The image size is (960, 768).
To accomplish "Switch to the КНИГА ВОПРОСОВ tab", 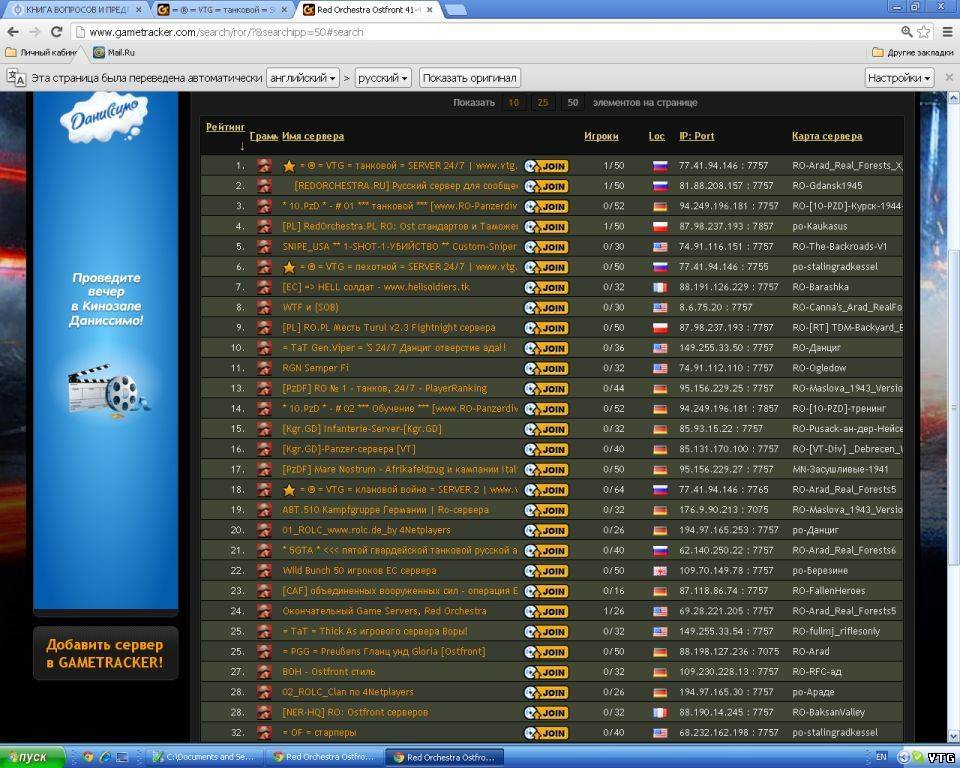I will coord(77,10).
